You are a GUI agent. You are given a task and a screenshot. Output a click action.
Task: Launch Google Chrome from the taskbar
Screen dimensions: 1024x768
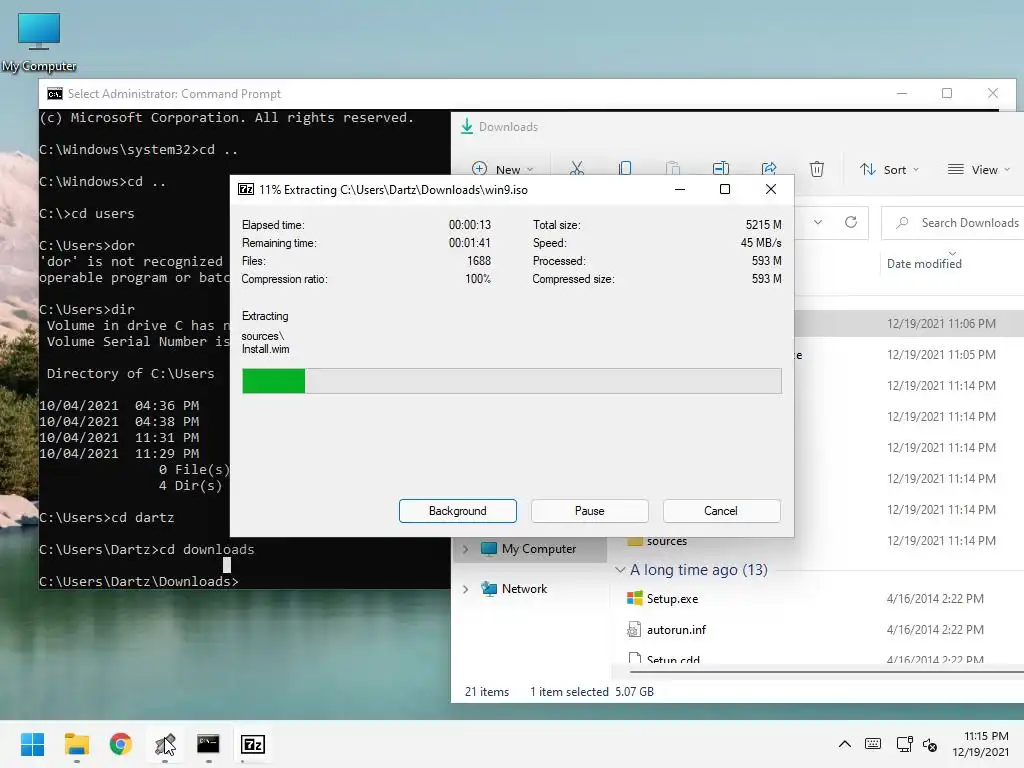point(121,744)
